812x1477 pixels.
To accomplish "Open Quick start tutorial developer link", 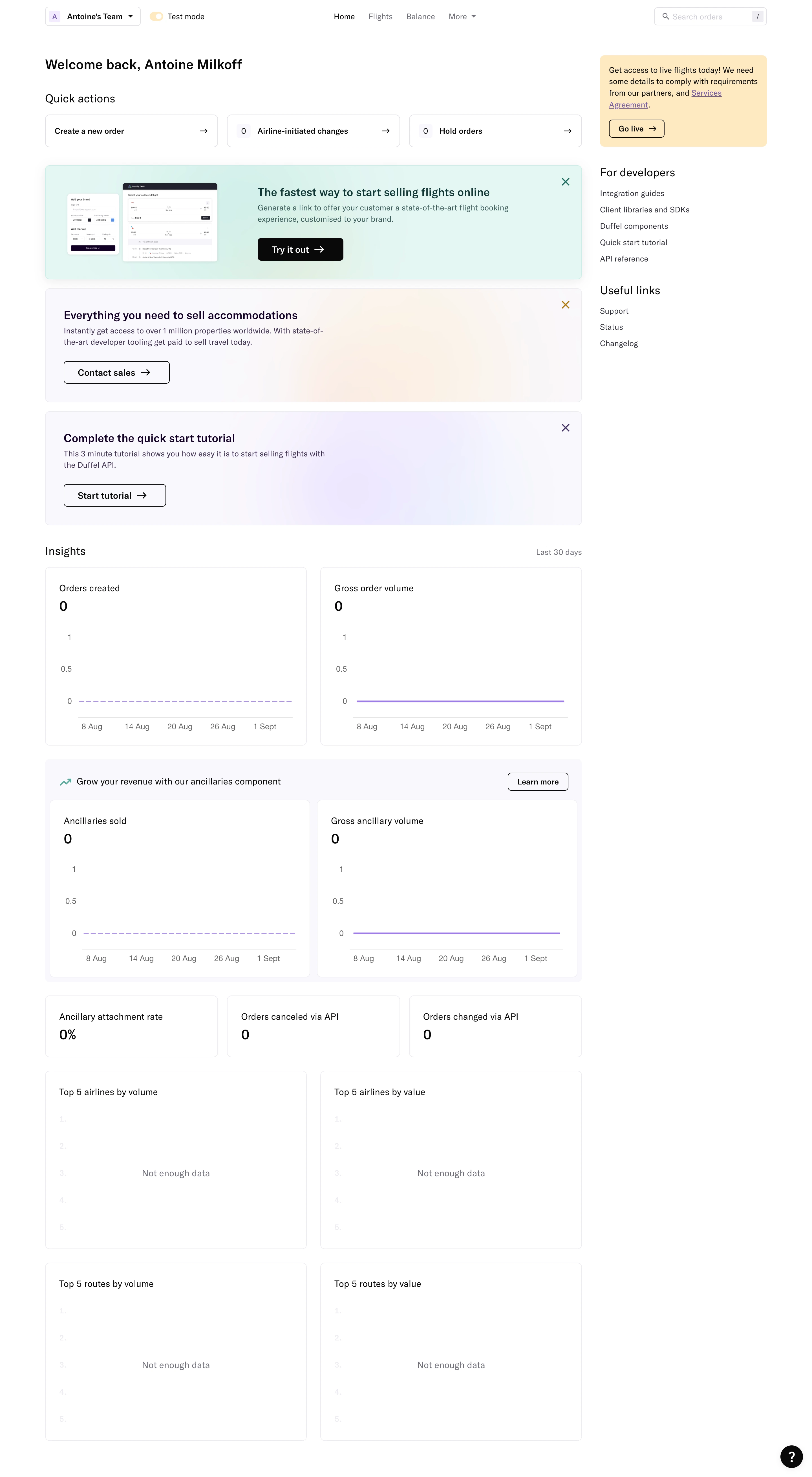I will click(x=633, y=243).
